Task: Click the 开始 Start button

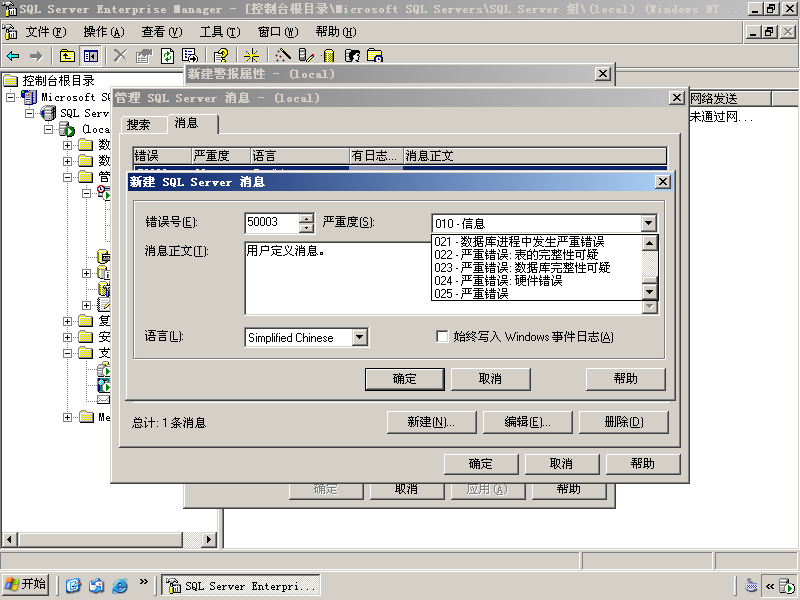Action: coord(26,585)
